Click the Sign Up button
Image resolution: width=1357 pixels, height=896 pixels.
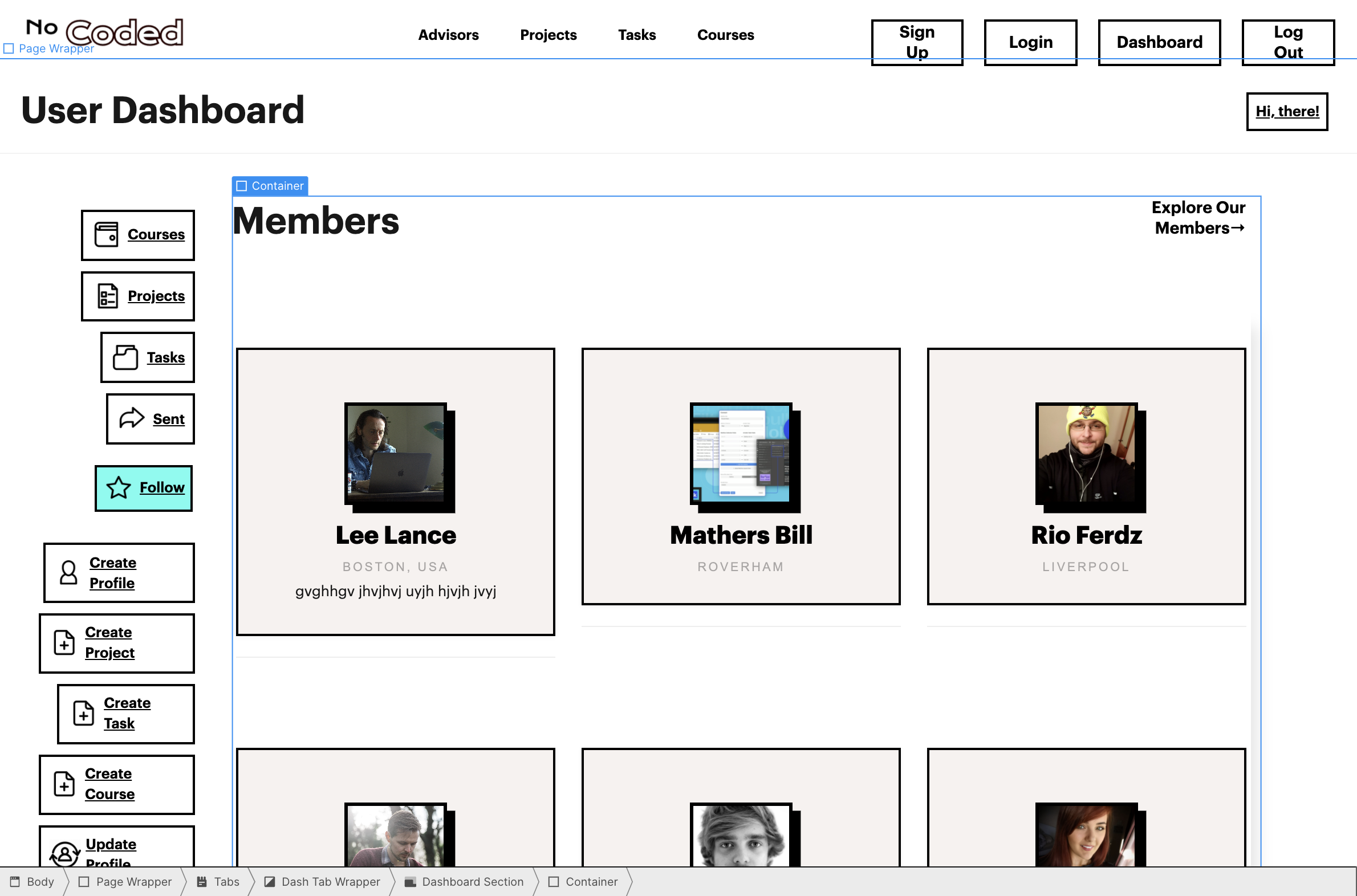(x=916, y=42)
